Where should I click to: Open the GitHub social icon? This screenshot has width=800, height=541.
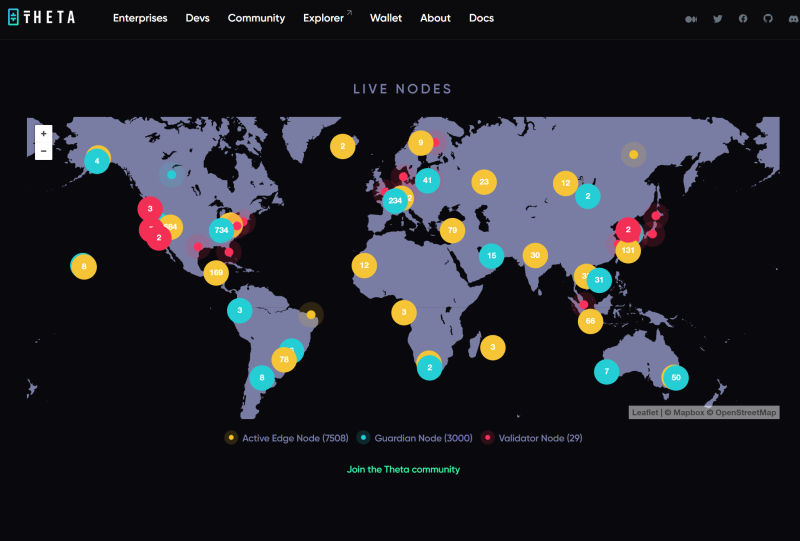768,18
